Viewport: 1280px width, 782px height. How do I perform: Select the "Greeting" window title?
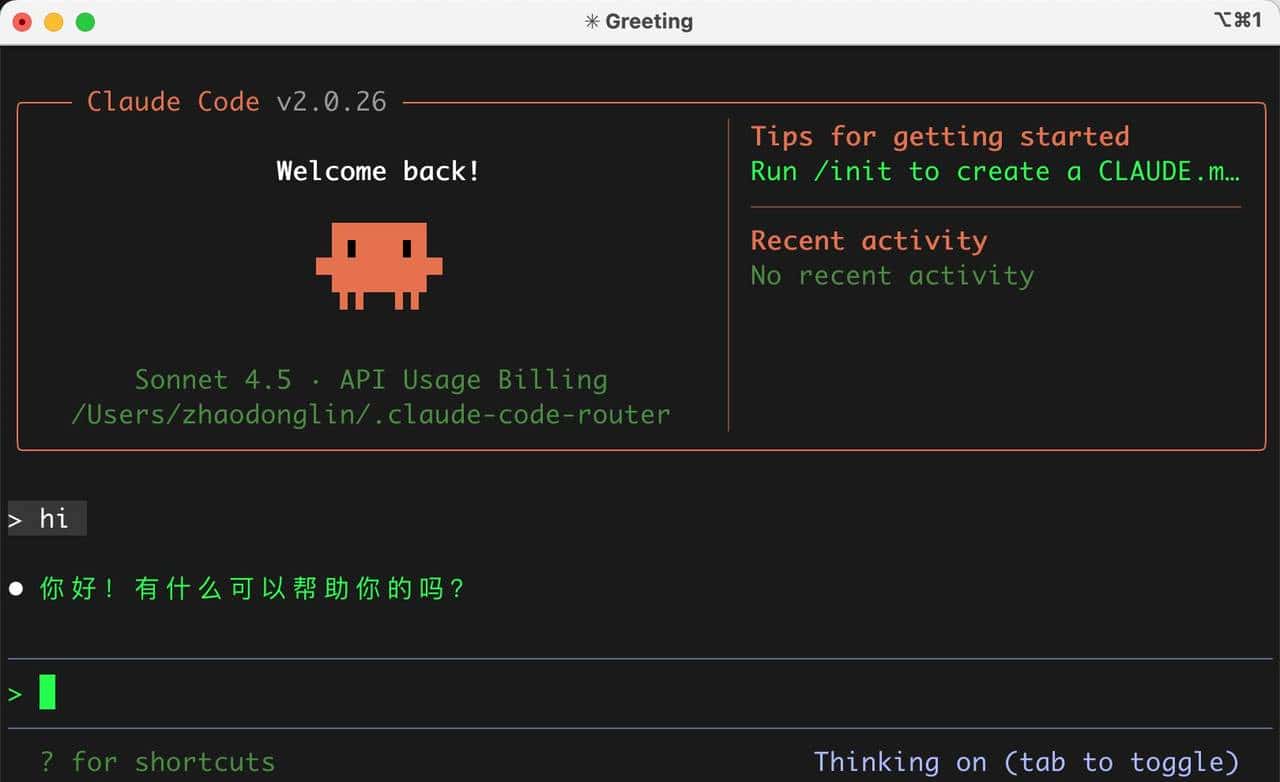point(649,21)
